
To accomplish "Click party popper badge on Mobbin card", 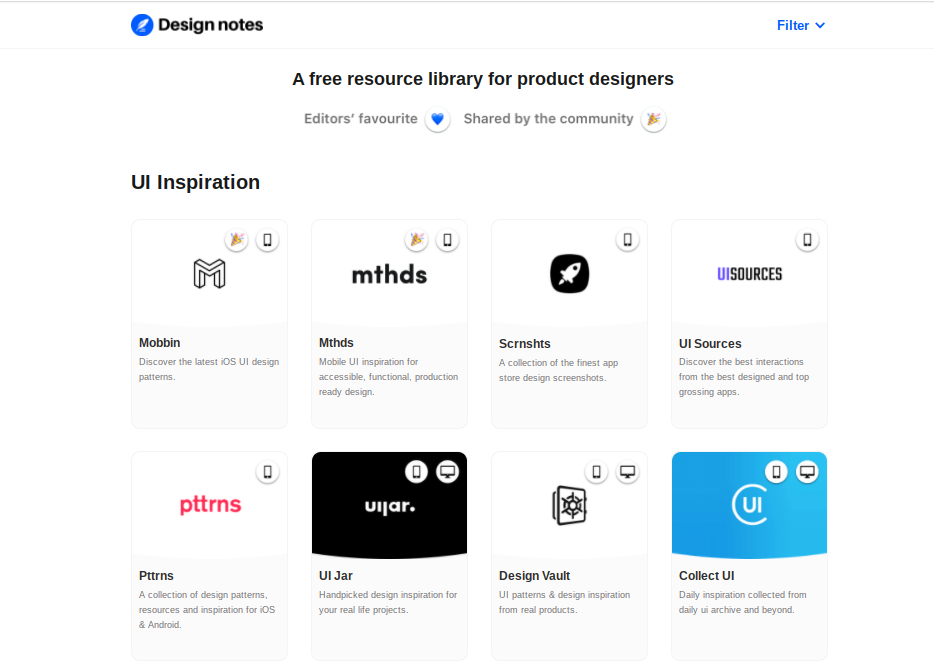I will pyautogui.click(x=236, y=239).
